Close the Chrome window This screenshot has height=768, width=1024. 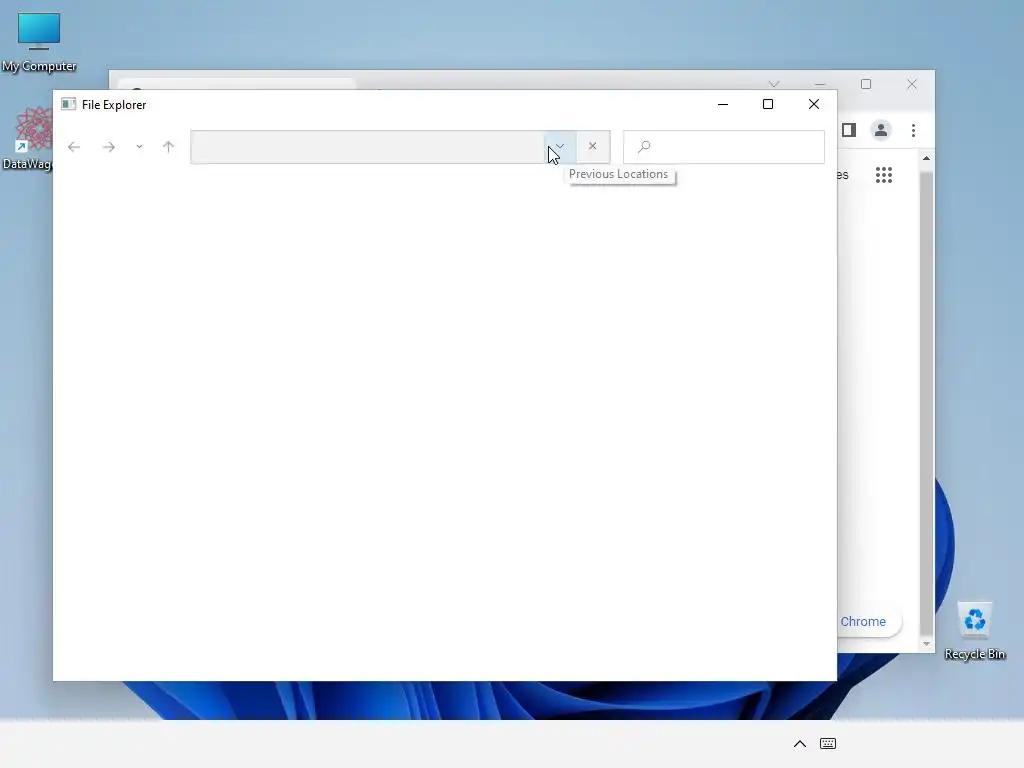pyautogui.click(x=912, y=84)
